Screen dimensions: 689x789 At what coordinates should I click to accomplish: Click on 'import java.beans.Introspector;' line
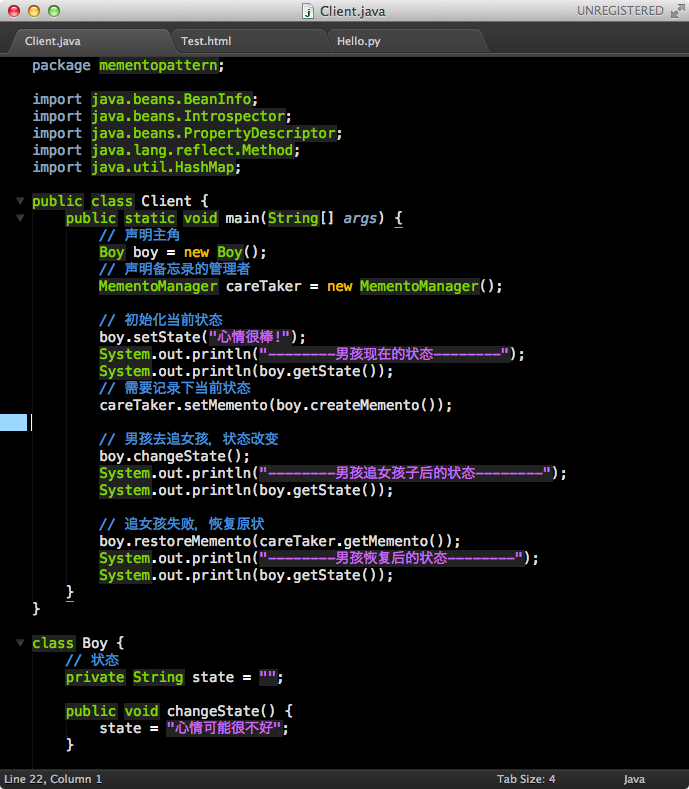162,116
